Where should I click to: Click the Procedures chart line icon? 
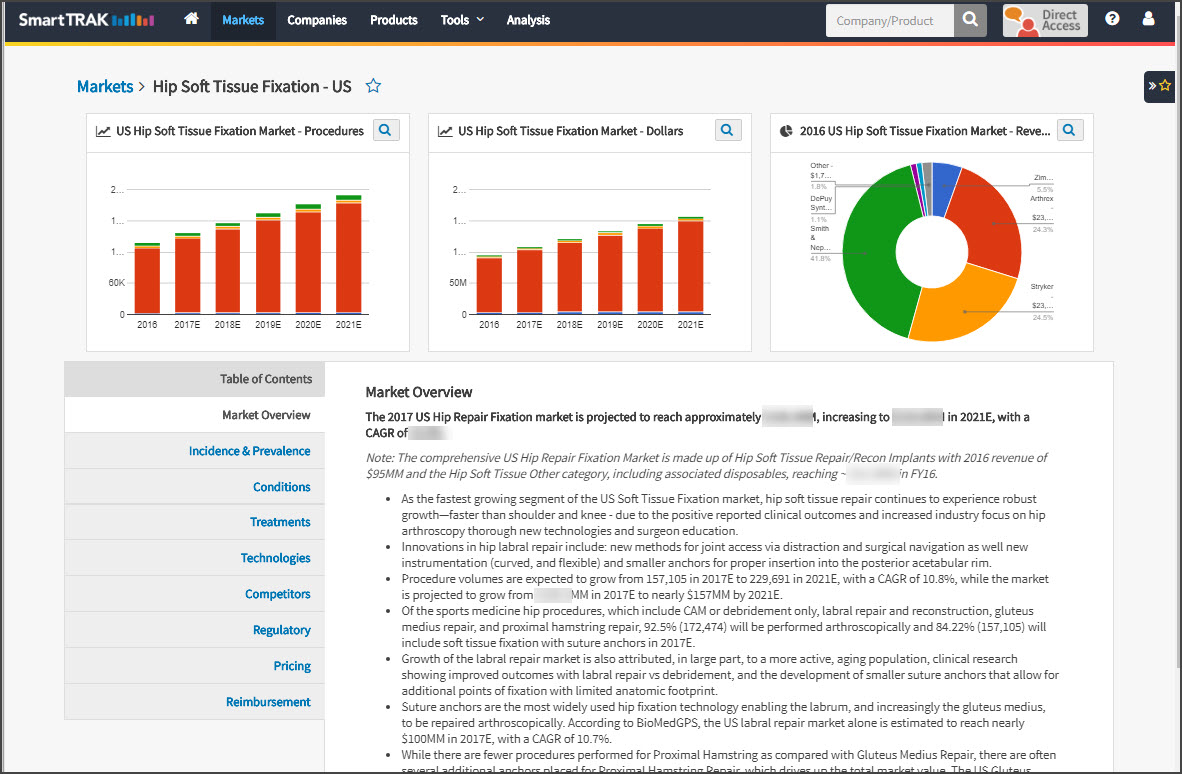pos(103,131)
